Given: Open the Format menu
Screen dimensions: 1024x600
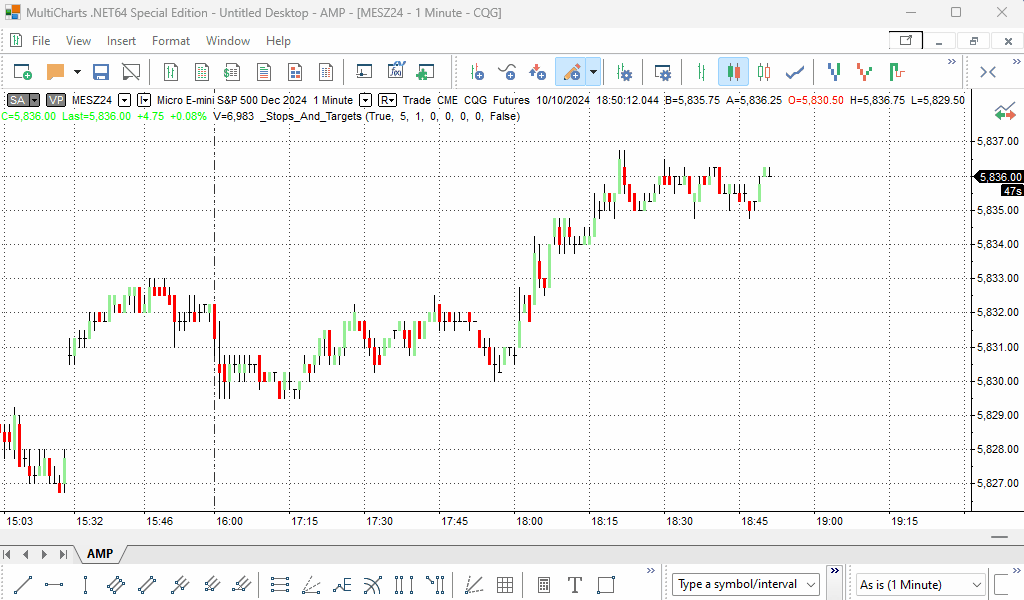Looking at the screenshot, I should pos(170,41).
